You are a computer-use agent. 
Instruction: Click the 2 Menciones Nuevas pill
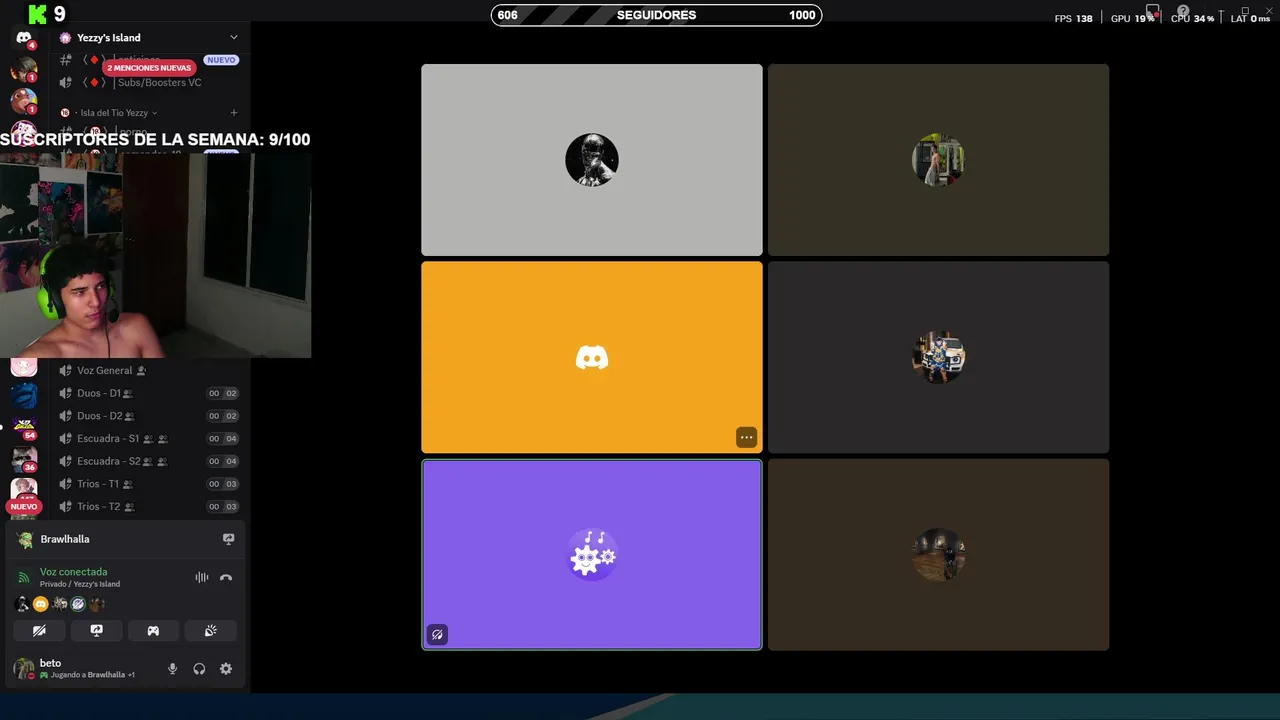[x=149, y=68]
